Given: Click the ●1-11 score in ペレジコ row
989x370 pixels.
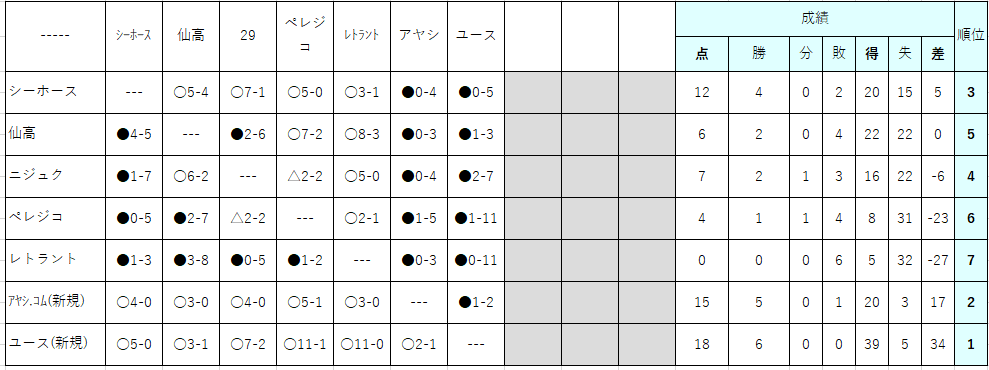Looking at the screenshot, I should pyautogui.click(x=476, y=219).
